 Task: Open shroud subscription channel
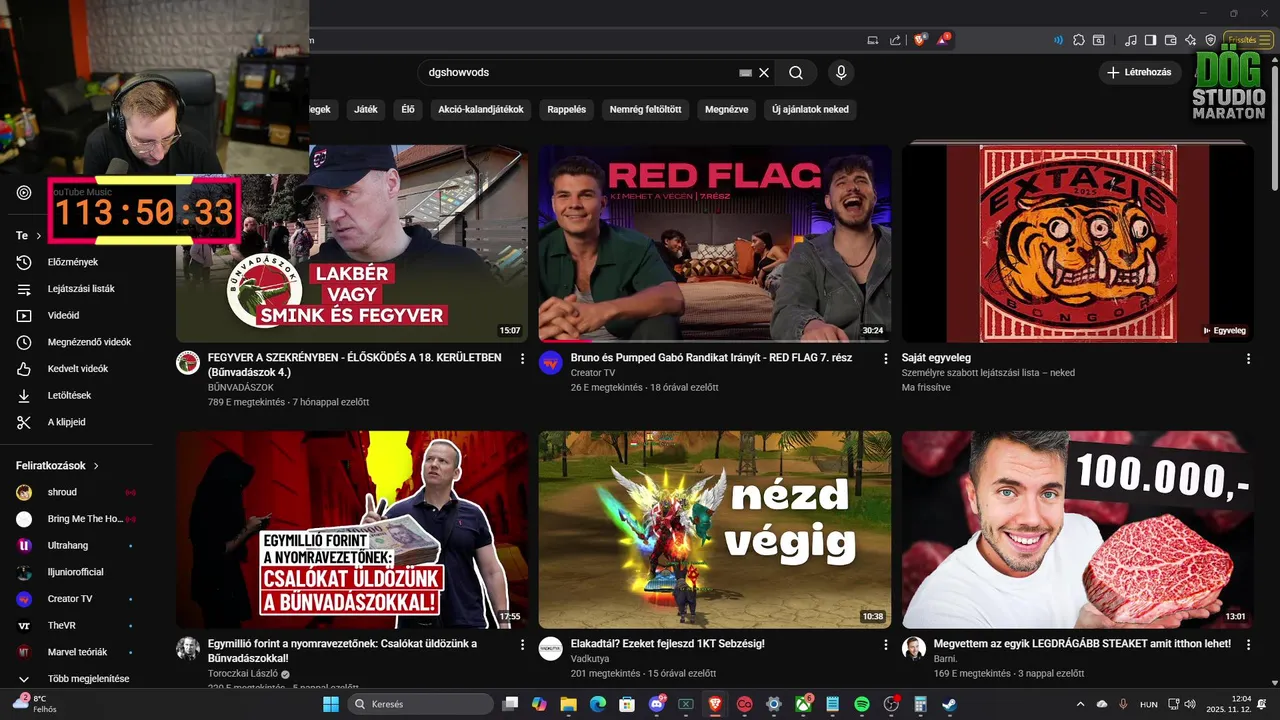pos(75,492)
